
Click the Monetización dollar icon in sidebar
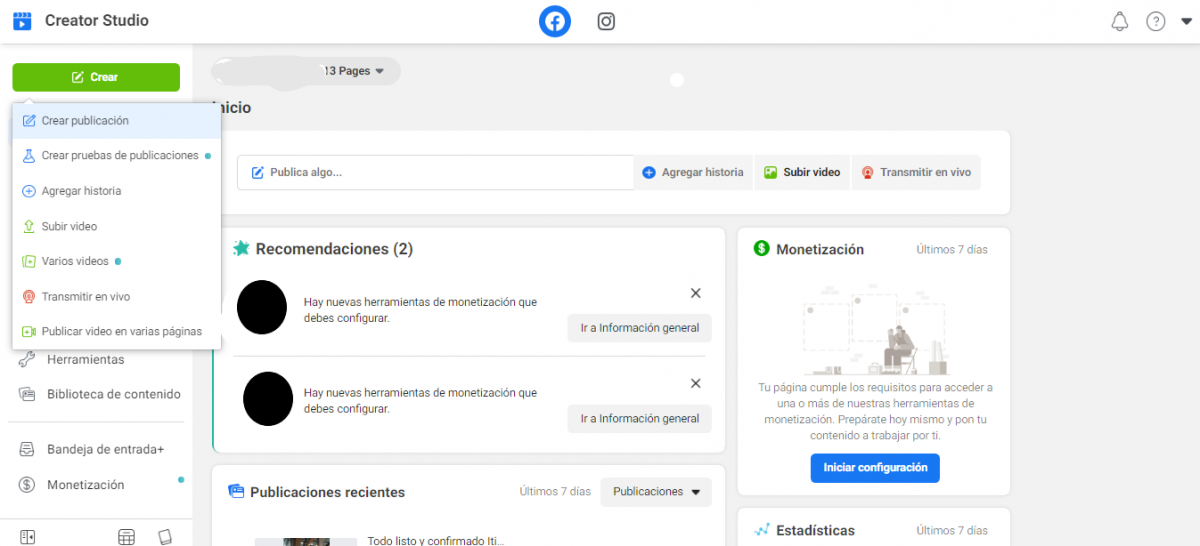pyautogui.click(x=28, y=485)
